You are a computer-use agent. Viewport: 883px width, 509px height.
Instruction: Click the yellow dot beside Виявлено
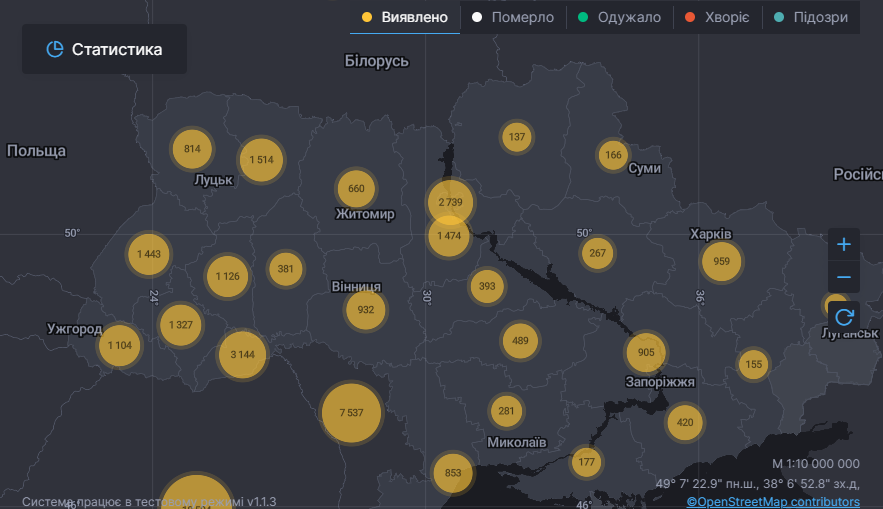pyautogui.click(x=367, y=17)
